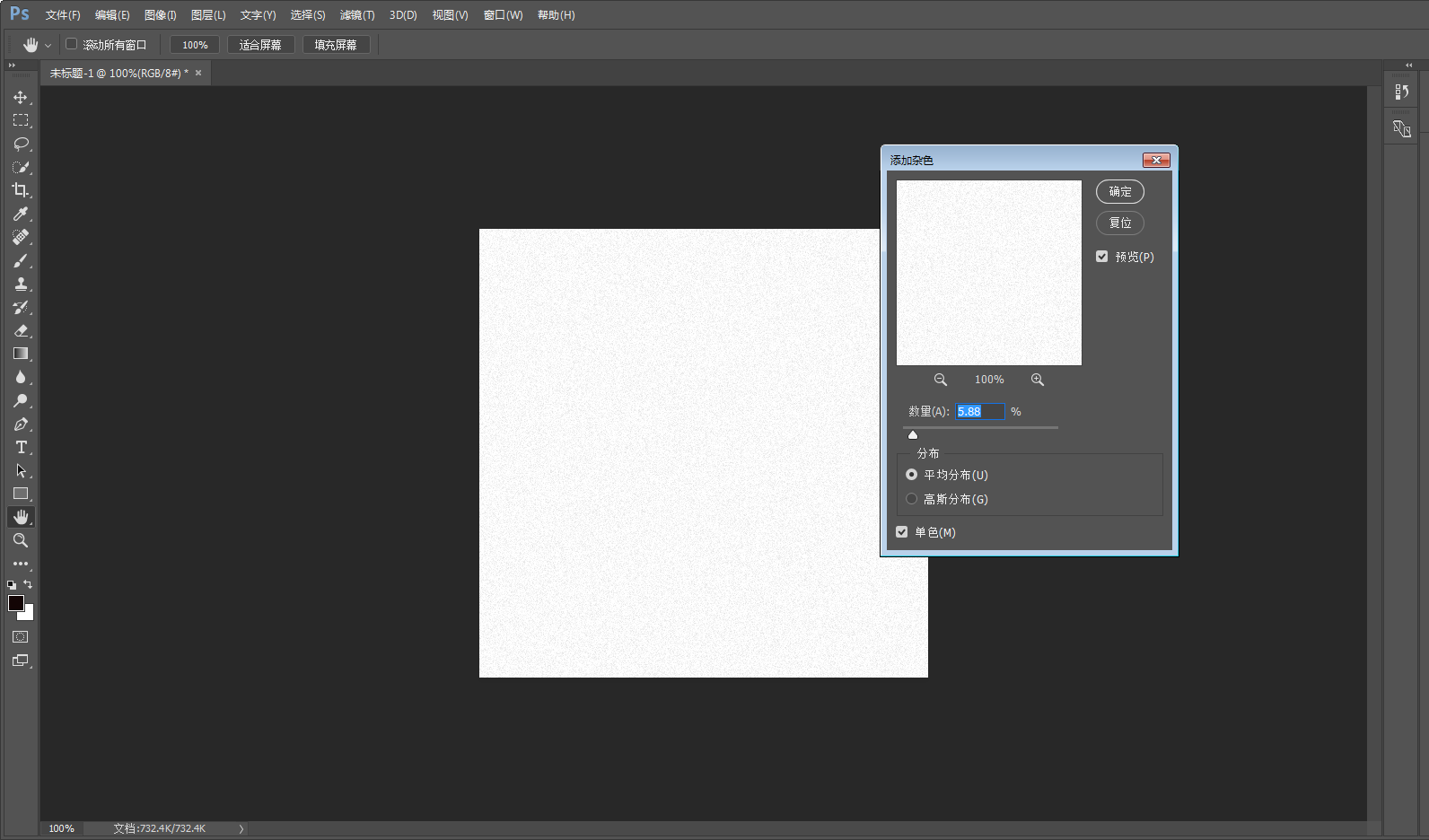
Task: Open the Edit Toolbar three-dots menu
Action: 21,564
